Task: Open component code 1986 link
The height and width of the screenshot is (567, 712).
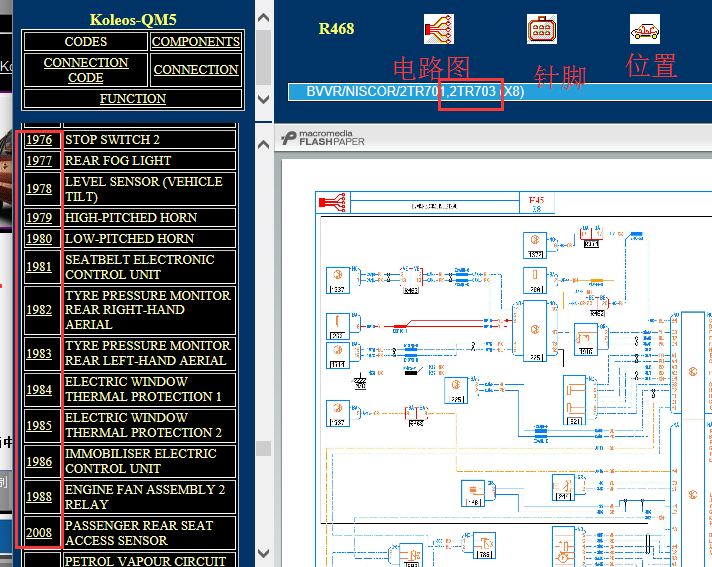Action: pos(39,461)
